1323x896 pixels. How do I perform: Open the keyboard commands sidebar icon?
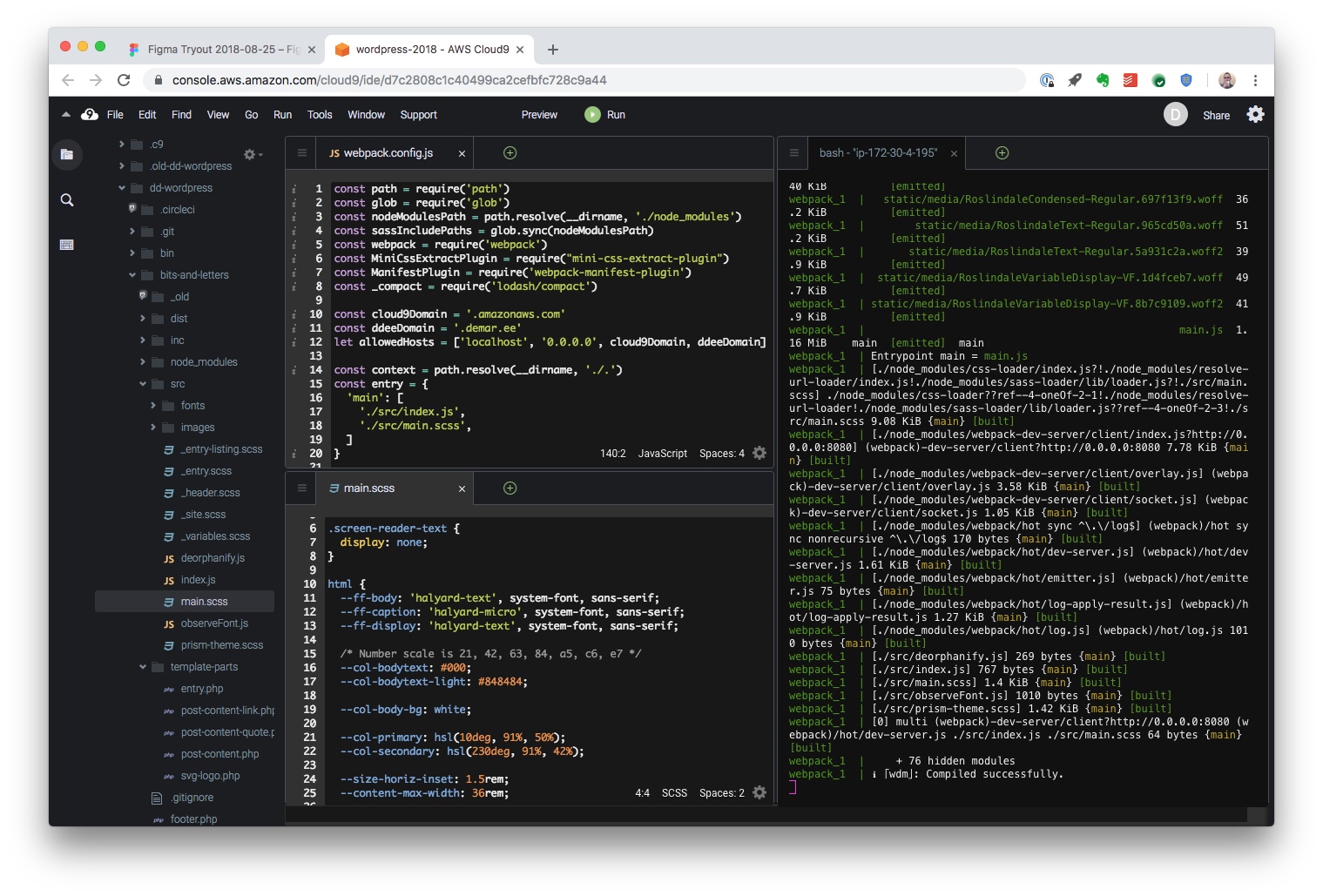[x=67, y=245]
